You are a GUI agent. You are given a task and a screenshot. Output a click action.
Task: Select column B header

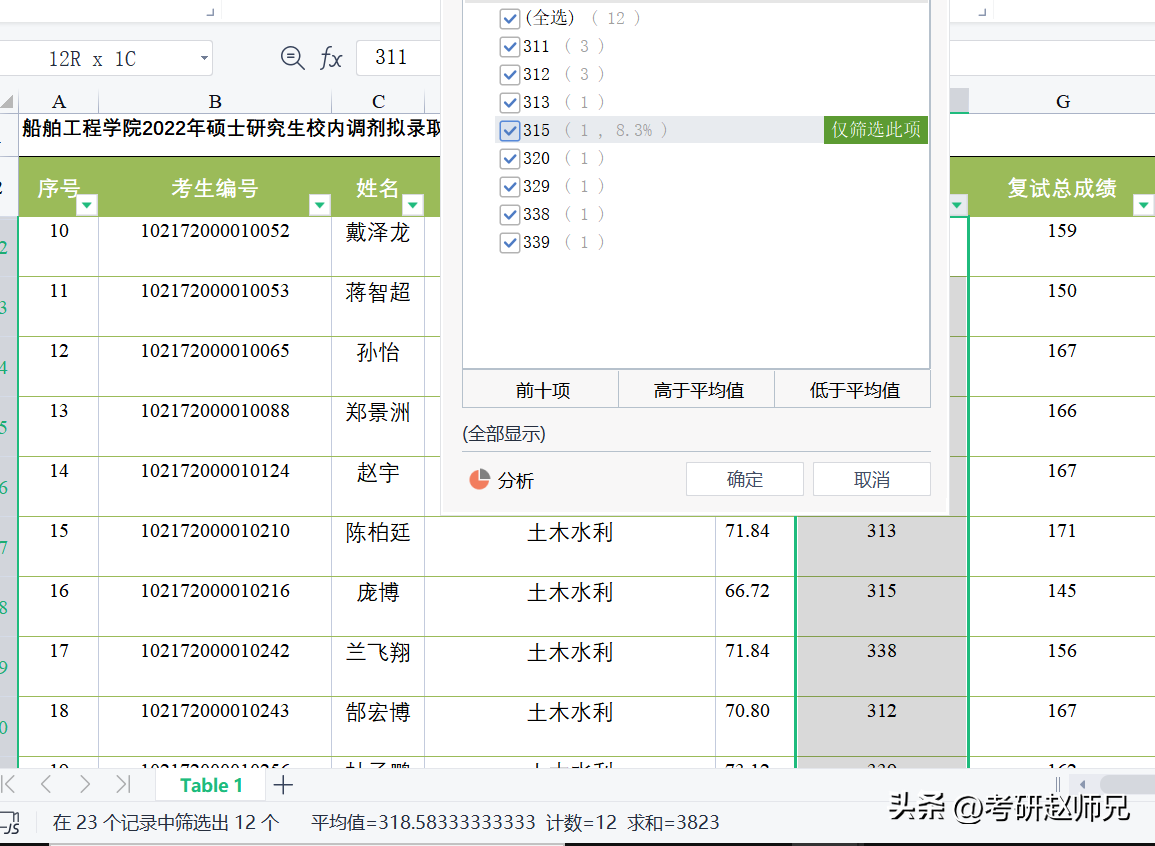click(215, 102)
